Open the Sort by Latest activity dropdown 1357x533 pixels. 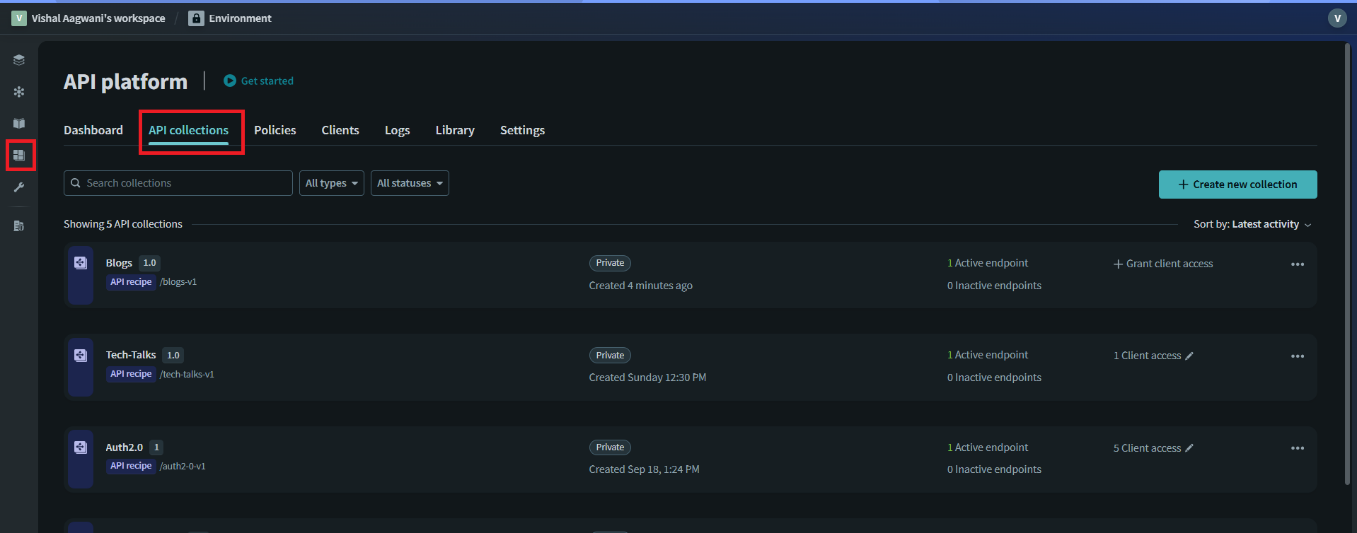pyautogui.click(x=1252, y=224)
